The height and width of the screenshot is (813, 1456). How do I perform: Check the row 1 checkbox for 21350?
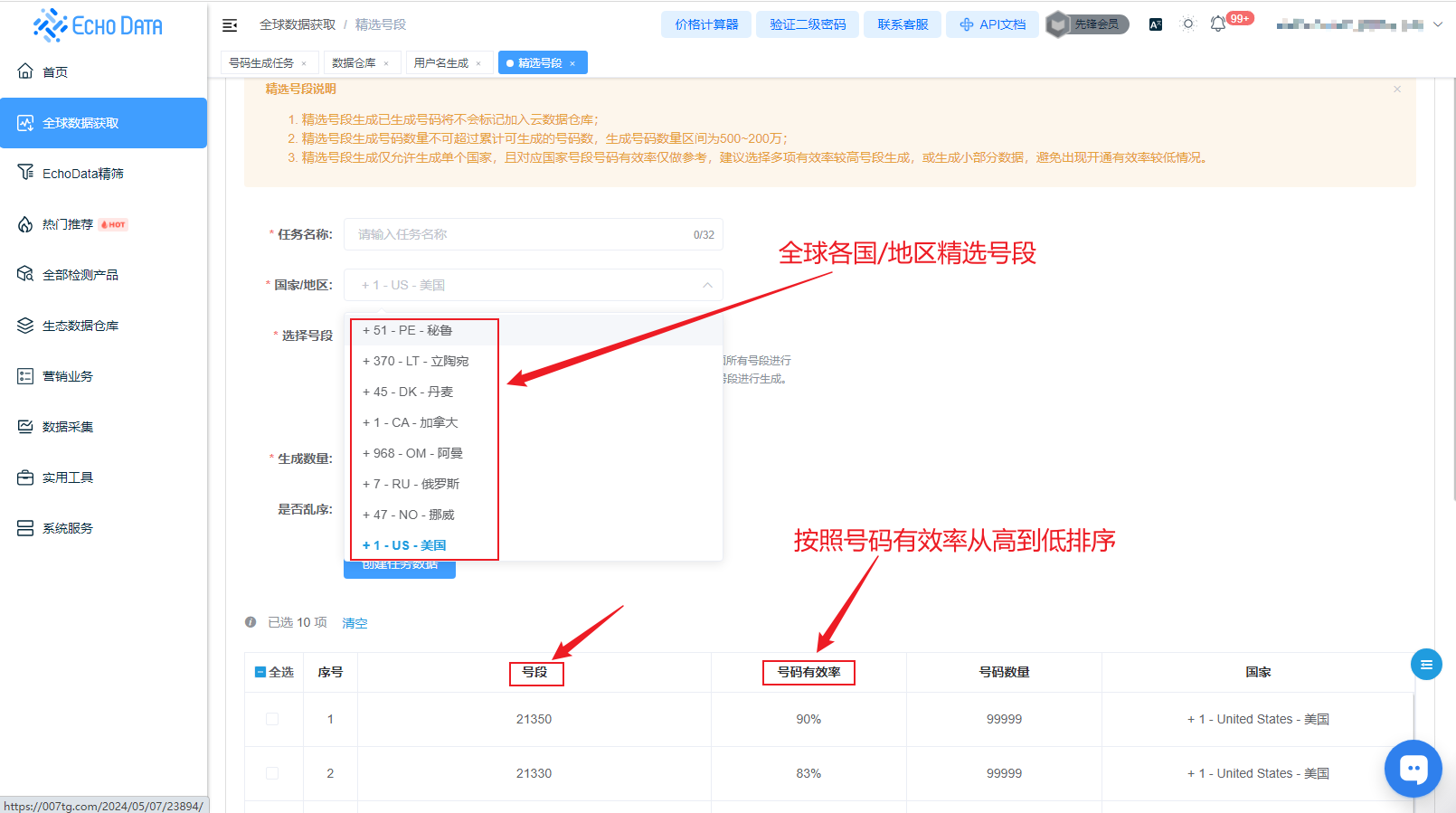point(272,719)
